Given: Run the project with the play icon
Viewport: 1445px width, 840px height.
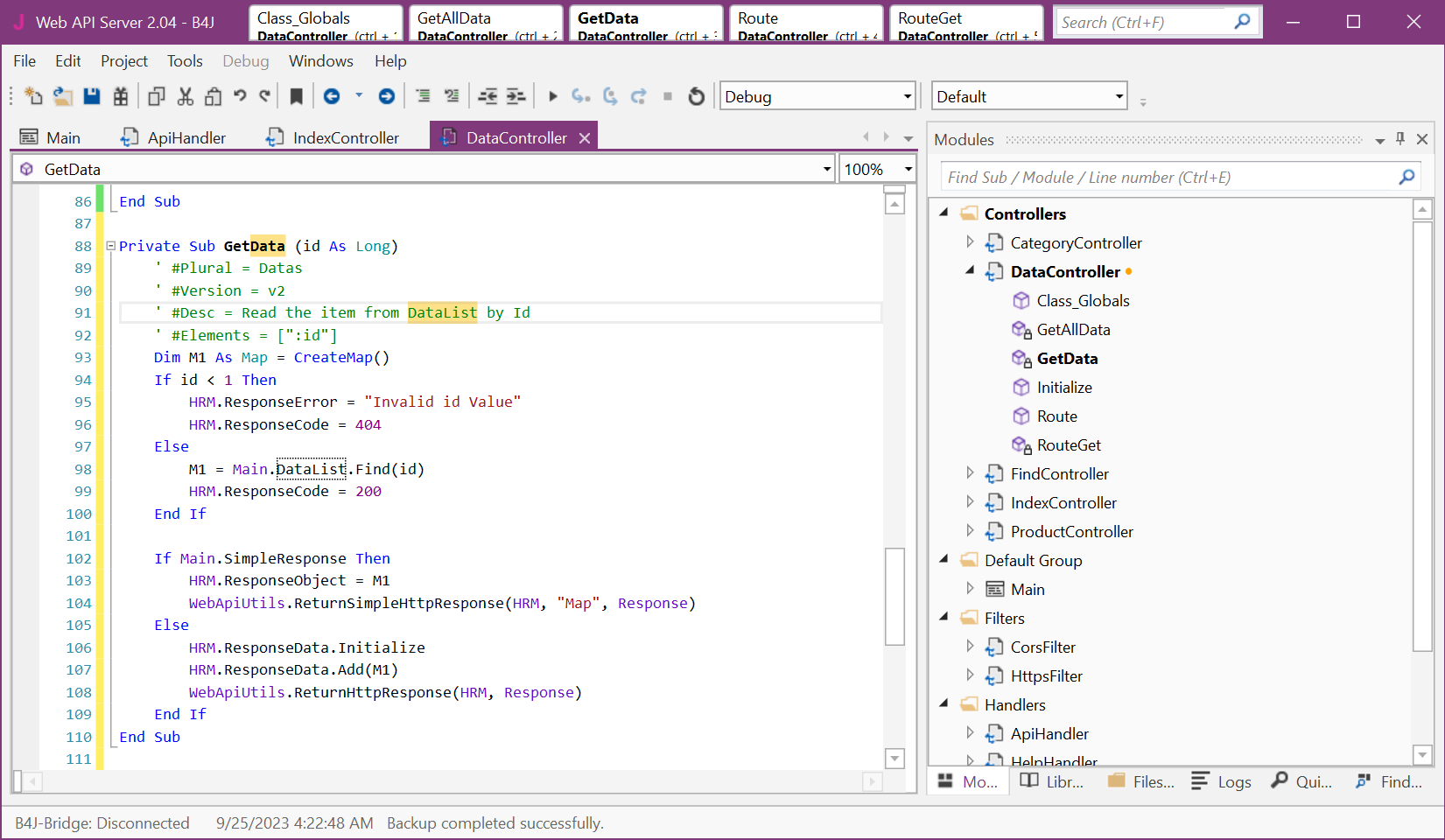Looking at the screenshot, I should pyautogui.click(x=552, y=96).
